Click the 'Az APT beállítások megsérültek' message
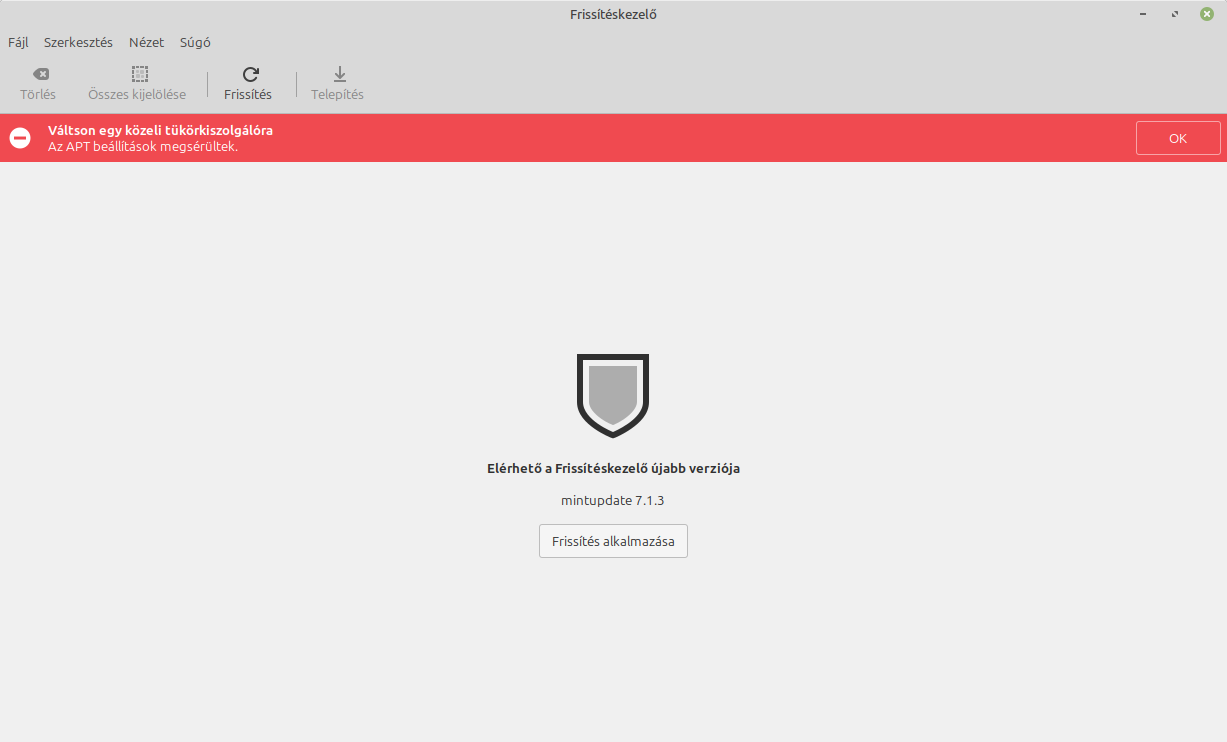Image resolution: width=1227 pixels, height=742 pixels. (143, 147)
